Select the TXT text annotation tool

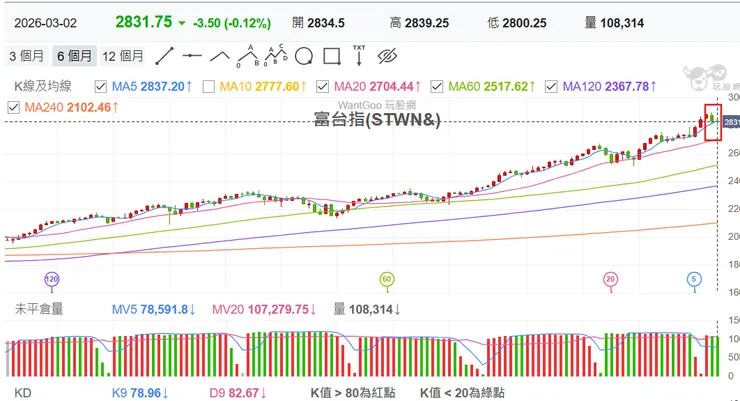[359, 55]
